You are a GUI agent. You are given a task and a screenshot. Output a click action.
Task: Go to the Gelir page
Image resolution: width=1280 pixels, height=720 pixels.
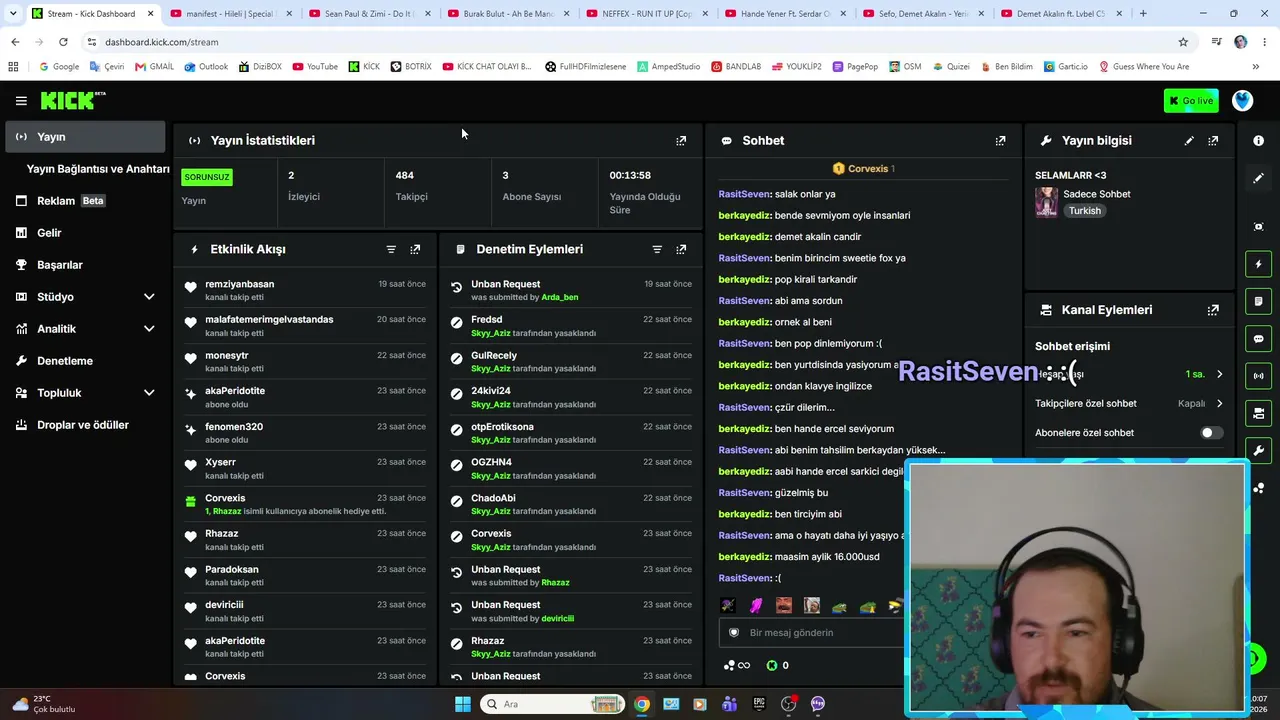click(x=85, y=233)
